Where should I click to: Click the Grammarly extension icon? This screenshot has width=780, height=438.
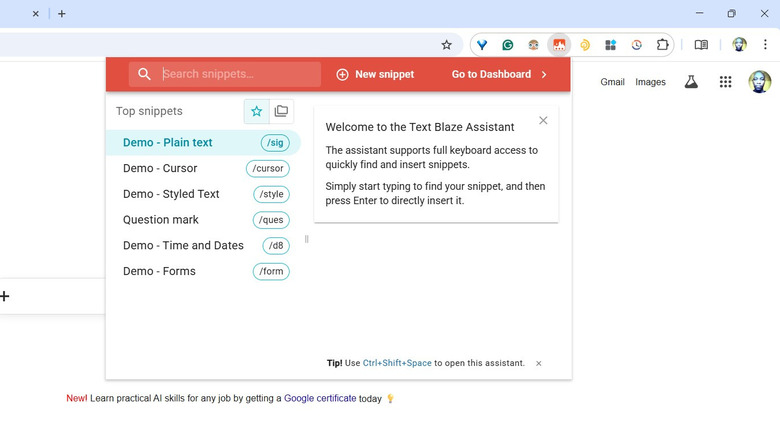(507, 45)
